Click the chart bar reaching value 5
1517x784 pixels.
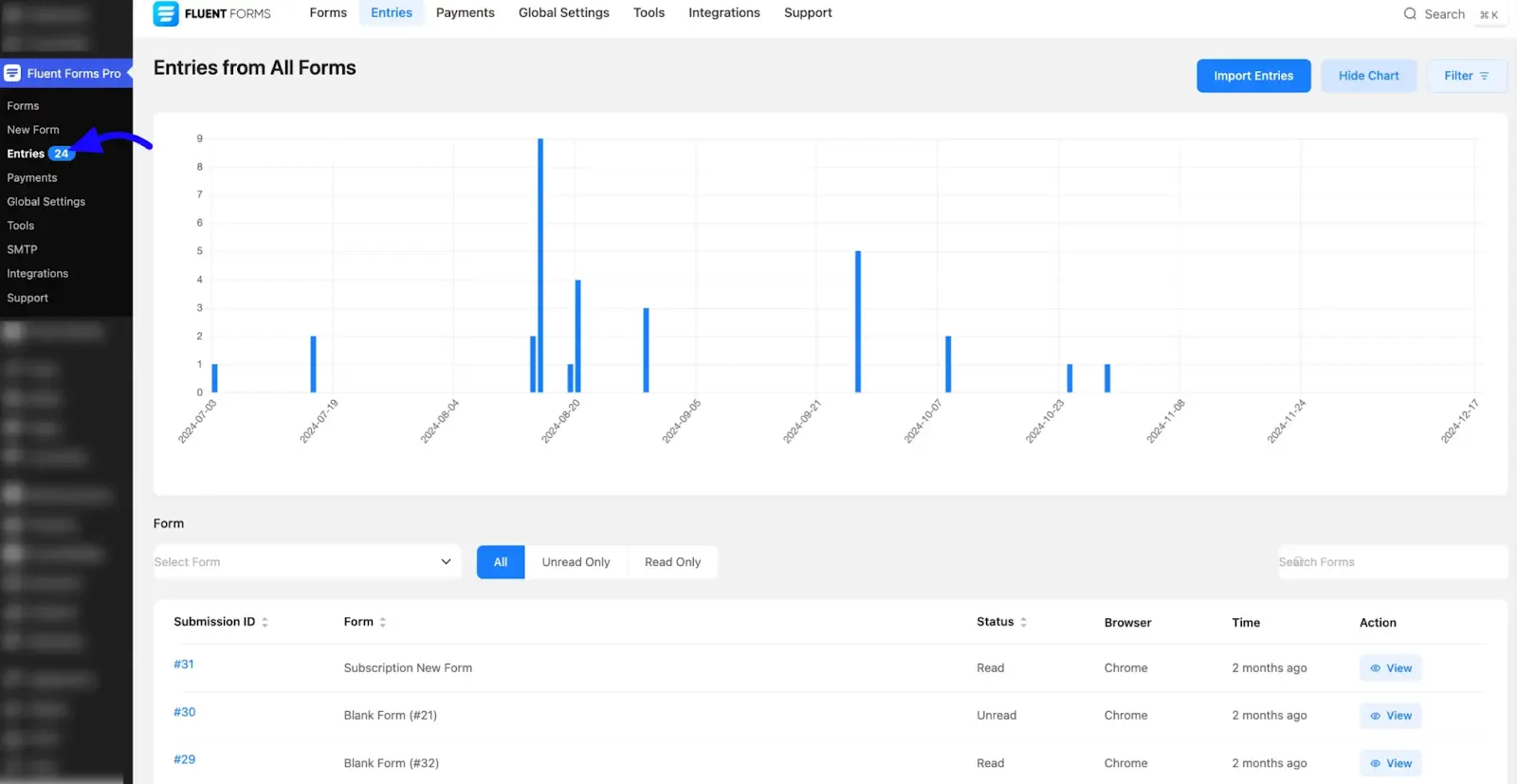click(x=858, y=321)
